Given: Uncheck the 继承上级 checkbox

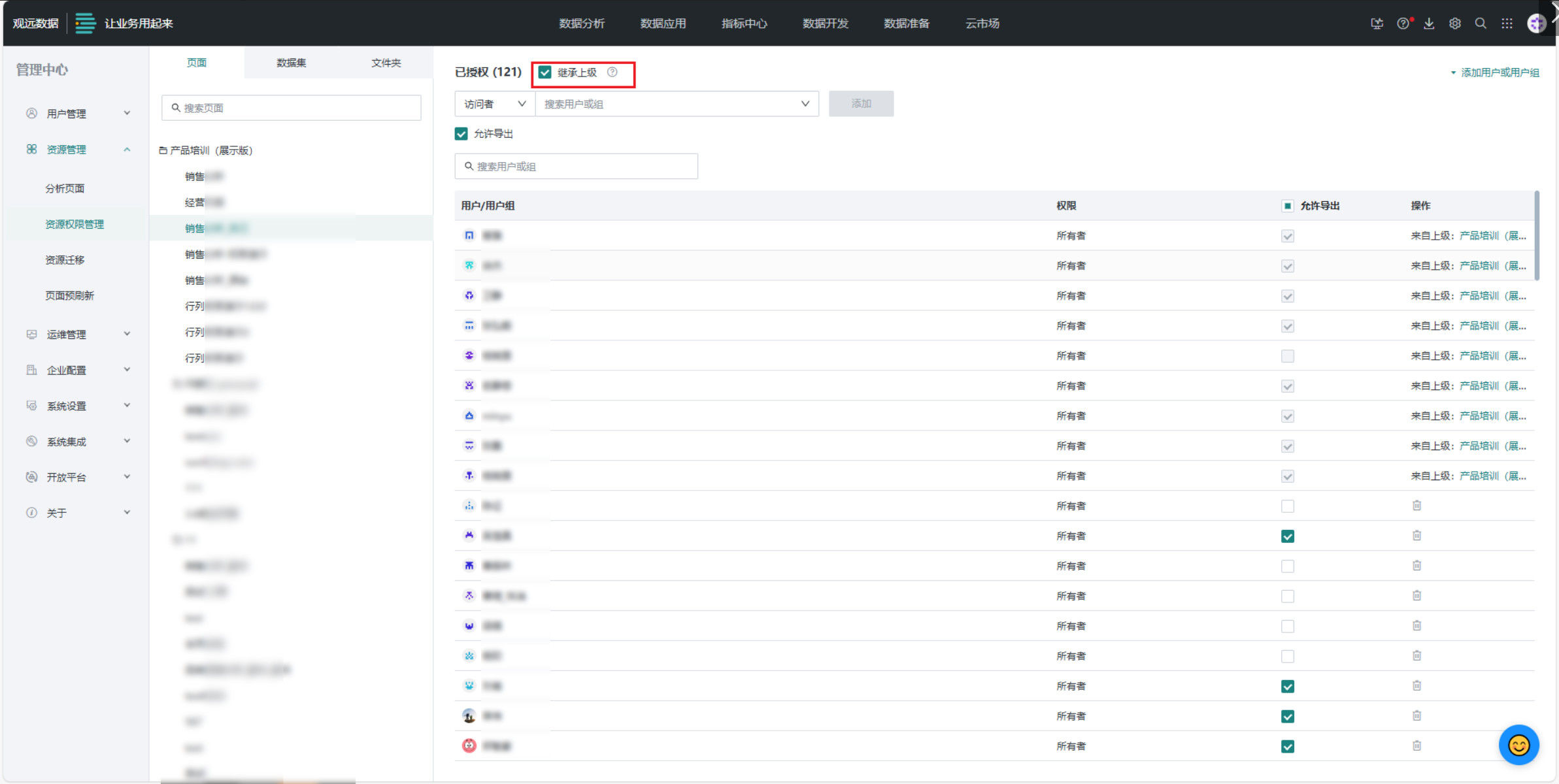Looking at the screenshot, I should (x=545, y=72).
